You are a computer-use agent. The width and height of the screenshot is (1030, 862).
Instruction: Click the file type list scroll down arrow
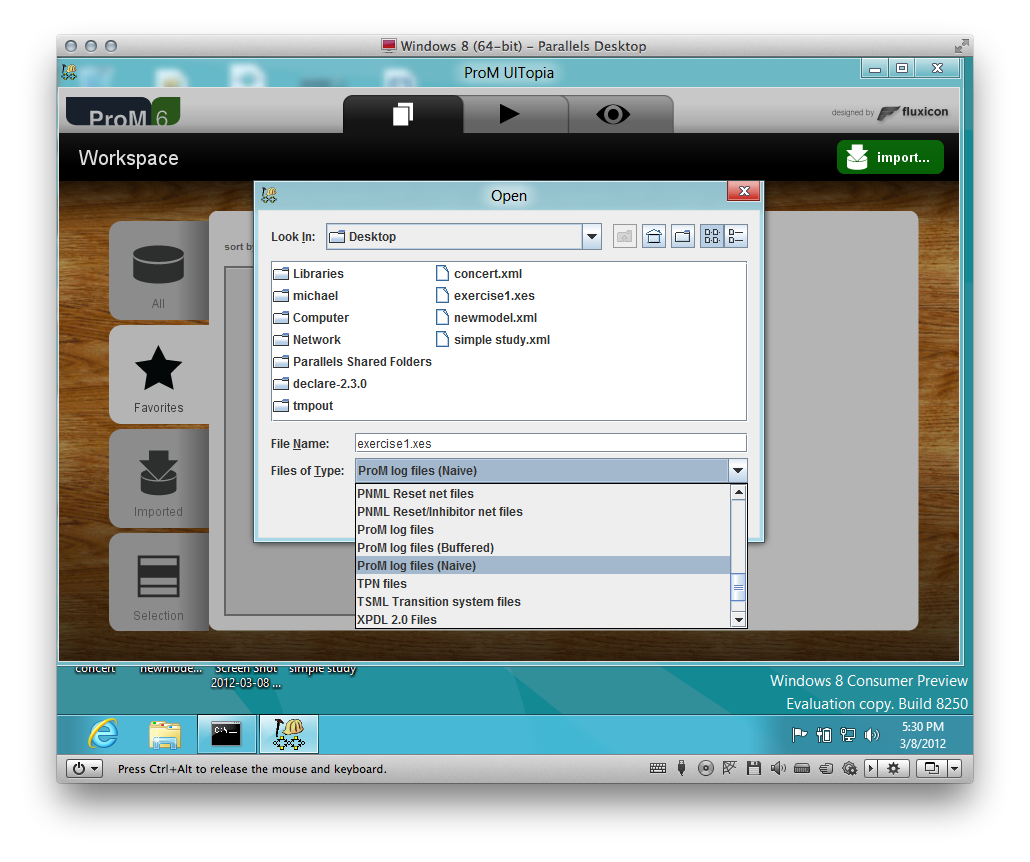tap(739, 620)
